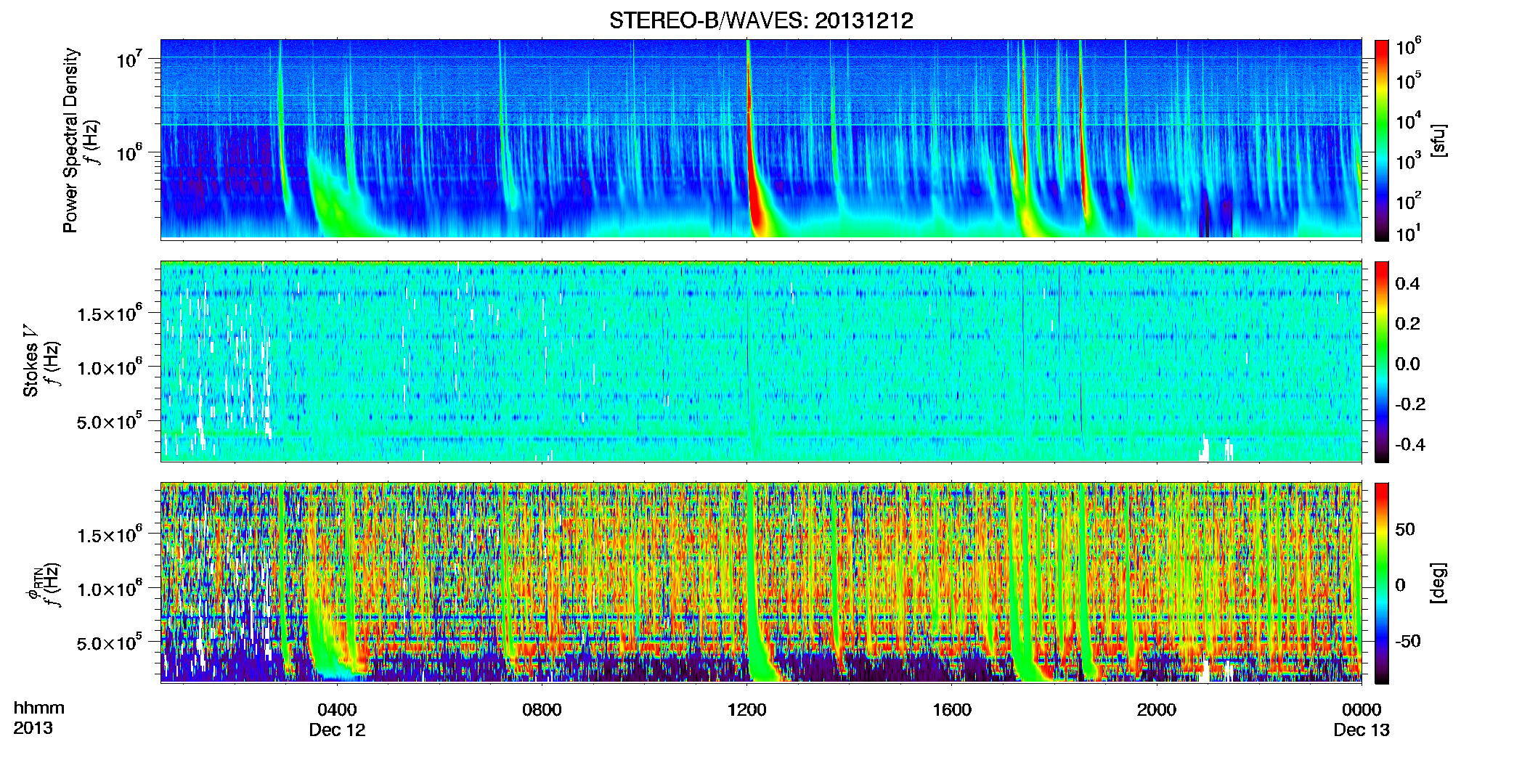Viewport: 1522px width, 784px height.
Task: Click the 1.5×10^6 tick of the φ RTN panel
Action: (x=109, y=536)
